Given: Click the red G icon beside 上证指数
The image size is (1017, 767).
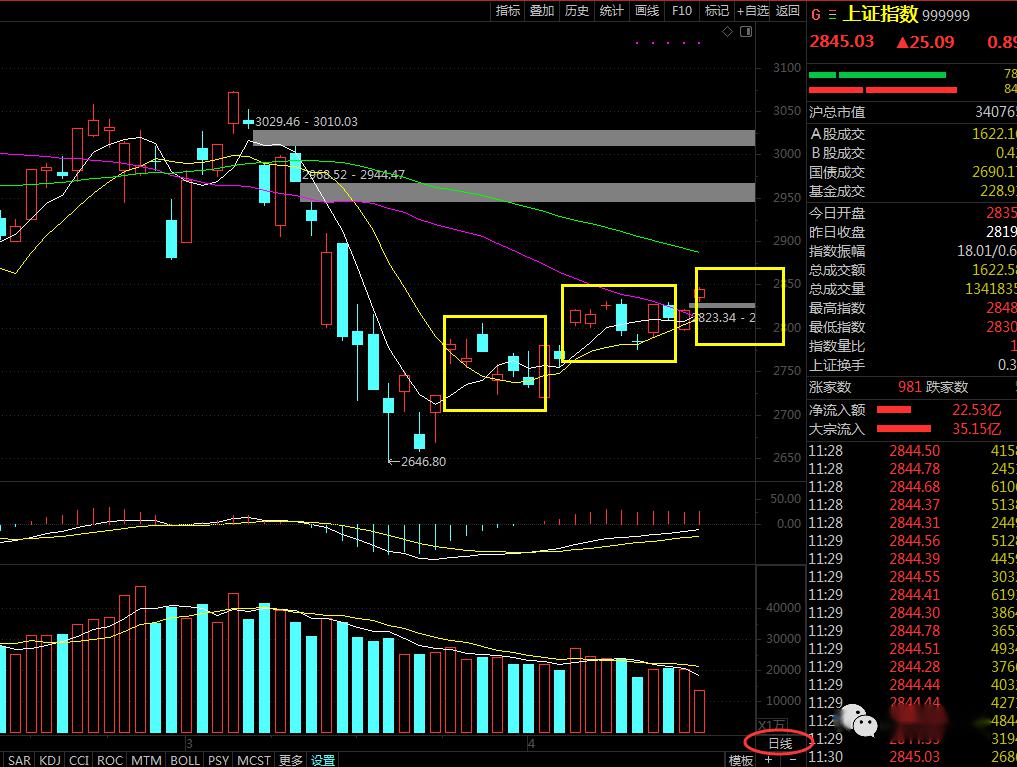Looking at the screenshot, I should pyautogui.click(x=816, y=15).
